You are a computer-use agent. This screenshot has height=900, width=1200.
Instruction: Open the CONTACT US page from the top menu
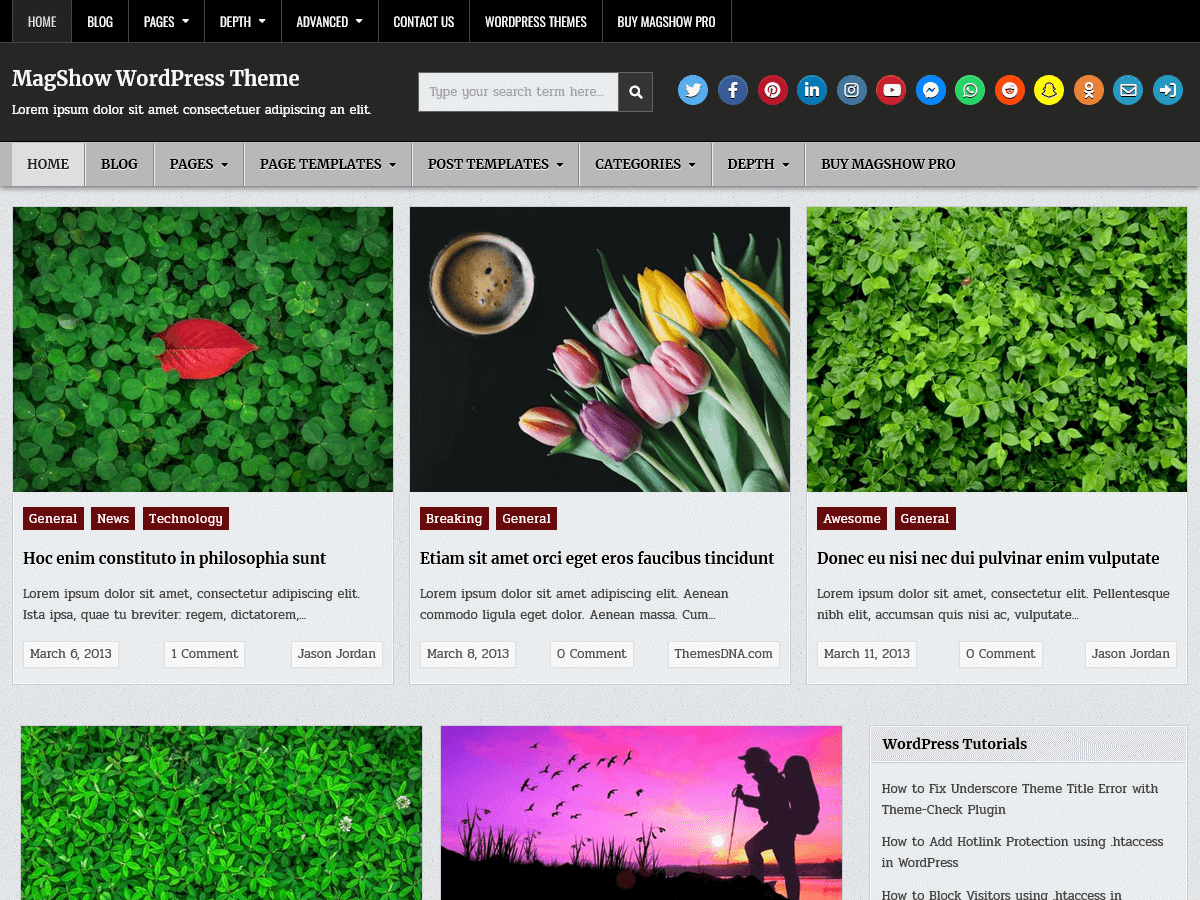tap(423, 21)
